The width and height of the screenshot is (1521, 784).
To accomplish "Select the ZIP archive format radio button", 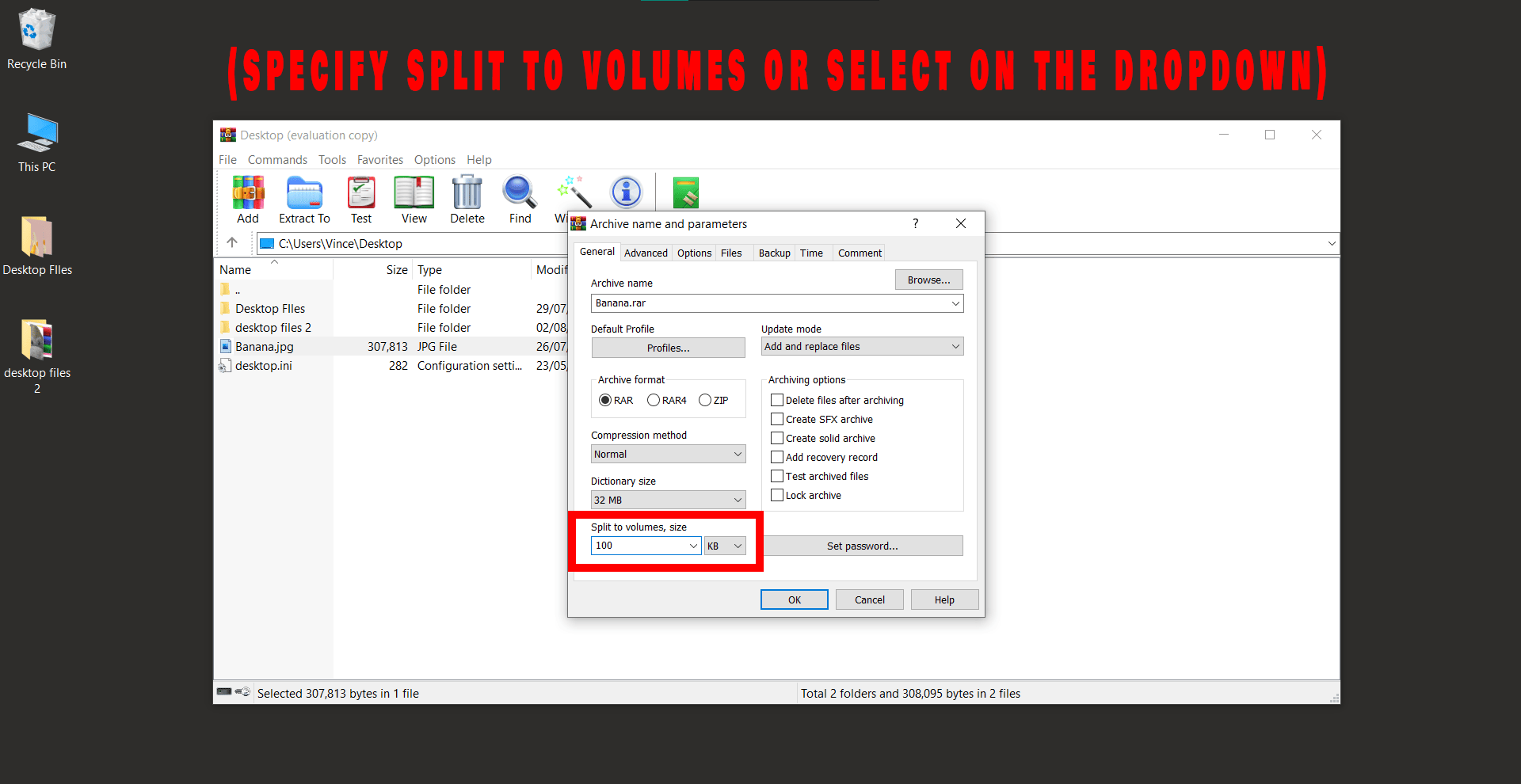I will (x=705, y=400).
